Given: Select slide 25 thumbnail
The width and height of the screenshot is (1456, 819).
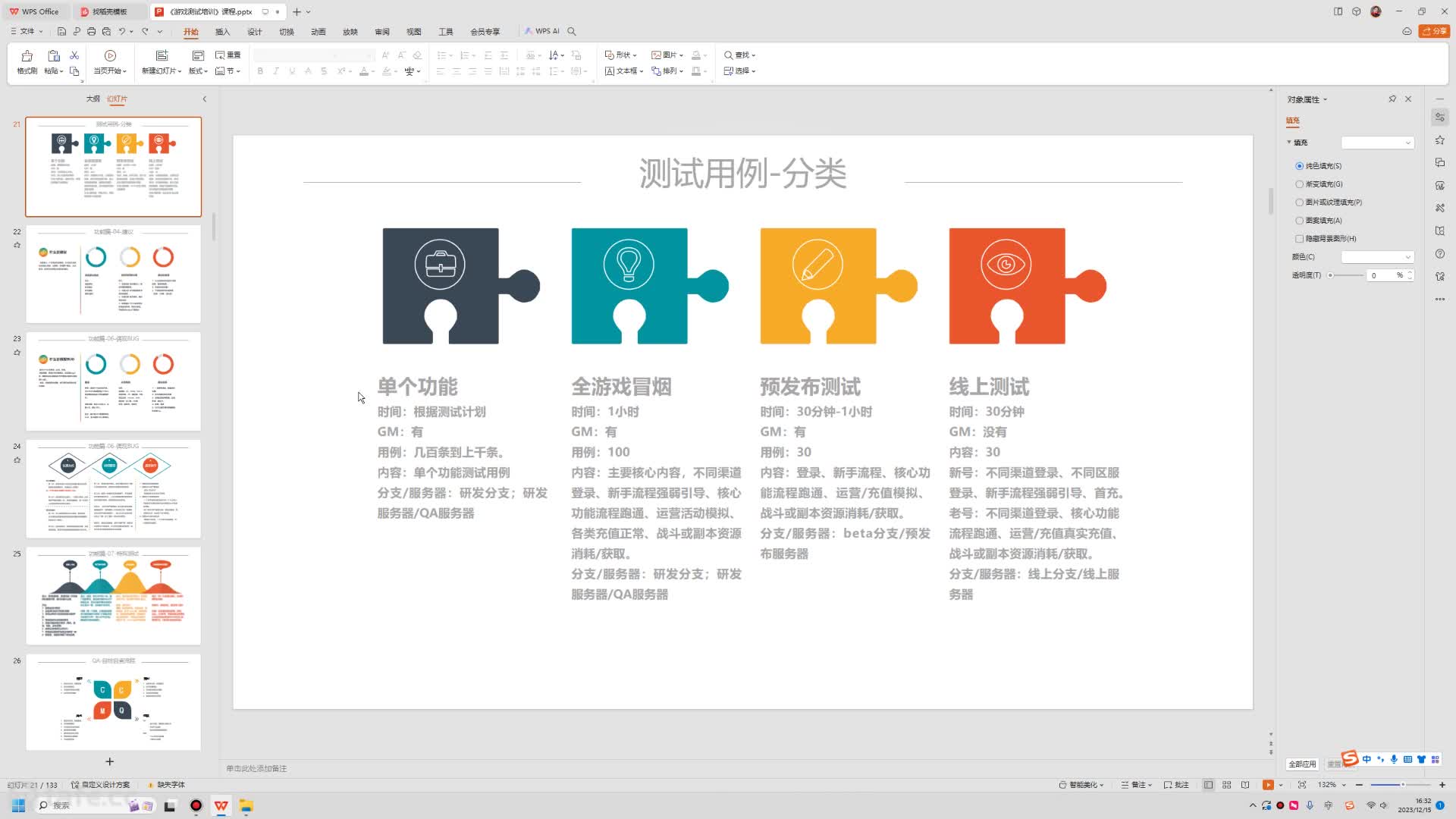Looking at the screenshot, I should tap(114, 597).
